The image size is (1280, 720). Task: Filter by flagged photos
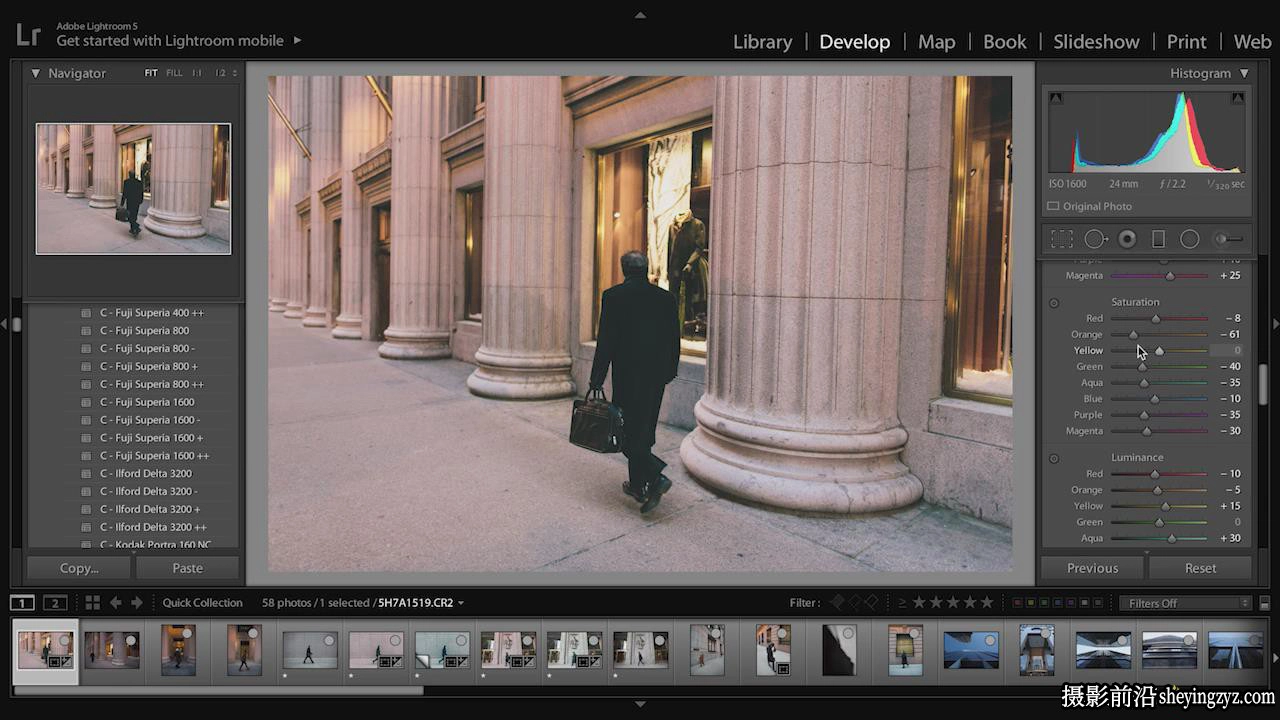coord(838,602)
